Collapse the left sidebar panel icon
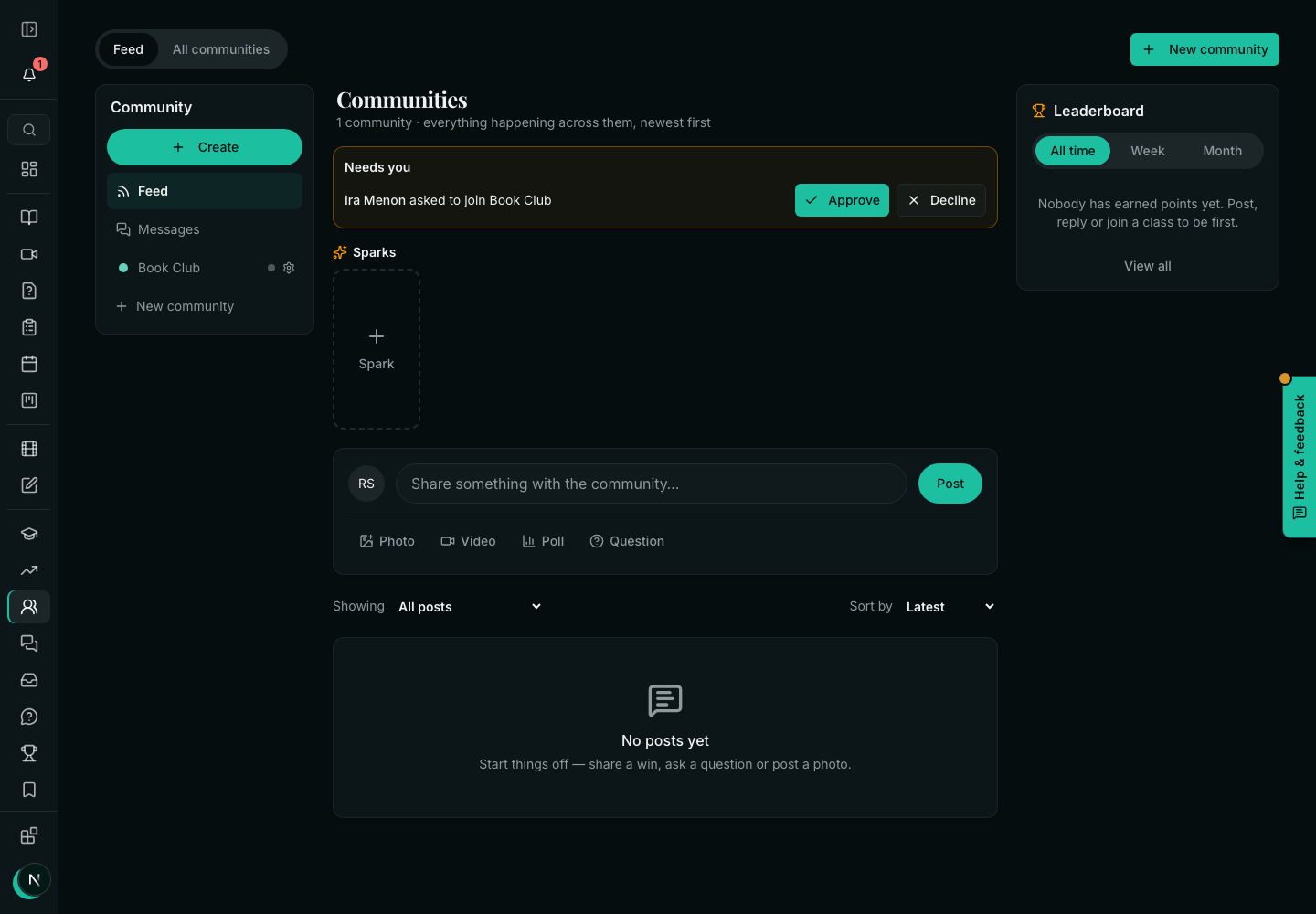 coord(29,29)
